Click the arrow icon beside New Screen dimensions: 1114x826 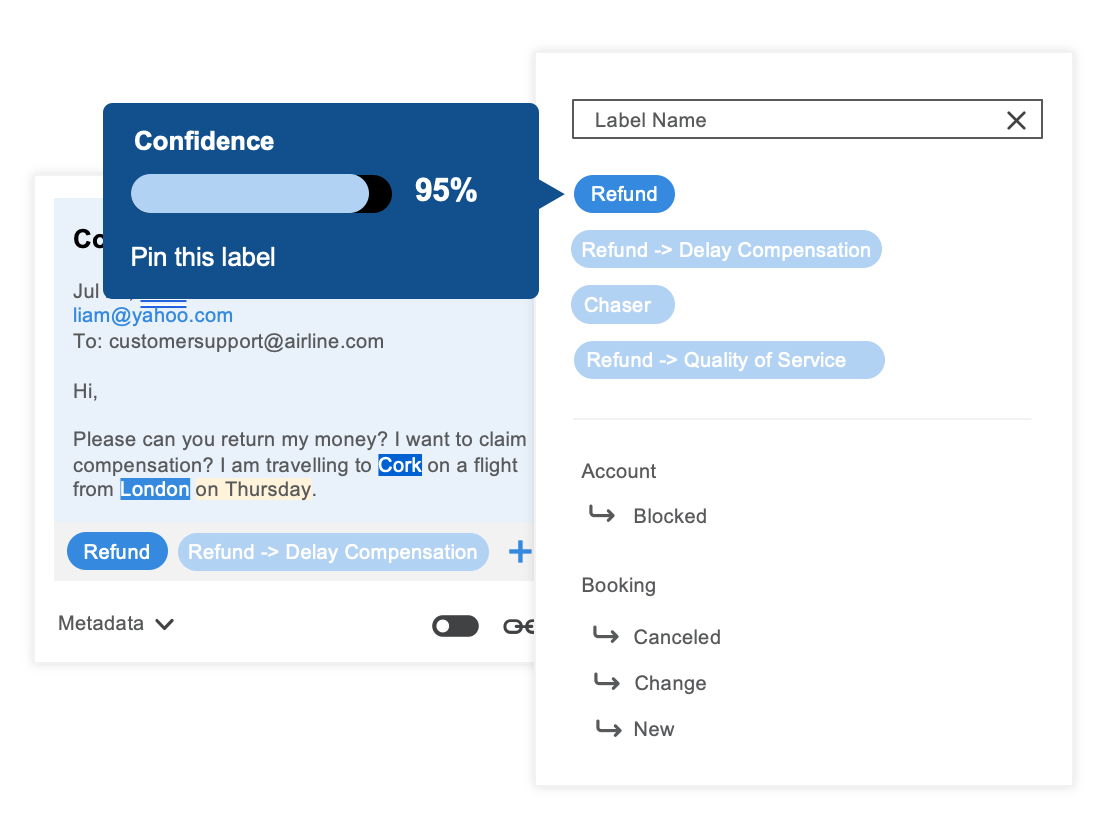click(x=607, y=728)
